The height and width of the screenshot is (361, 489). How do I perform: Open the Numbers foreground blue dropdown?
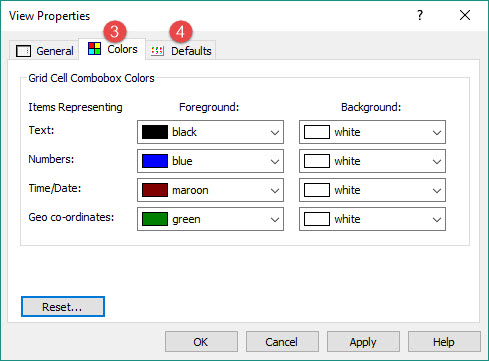(210, 161)
